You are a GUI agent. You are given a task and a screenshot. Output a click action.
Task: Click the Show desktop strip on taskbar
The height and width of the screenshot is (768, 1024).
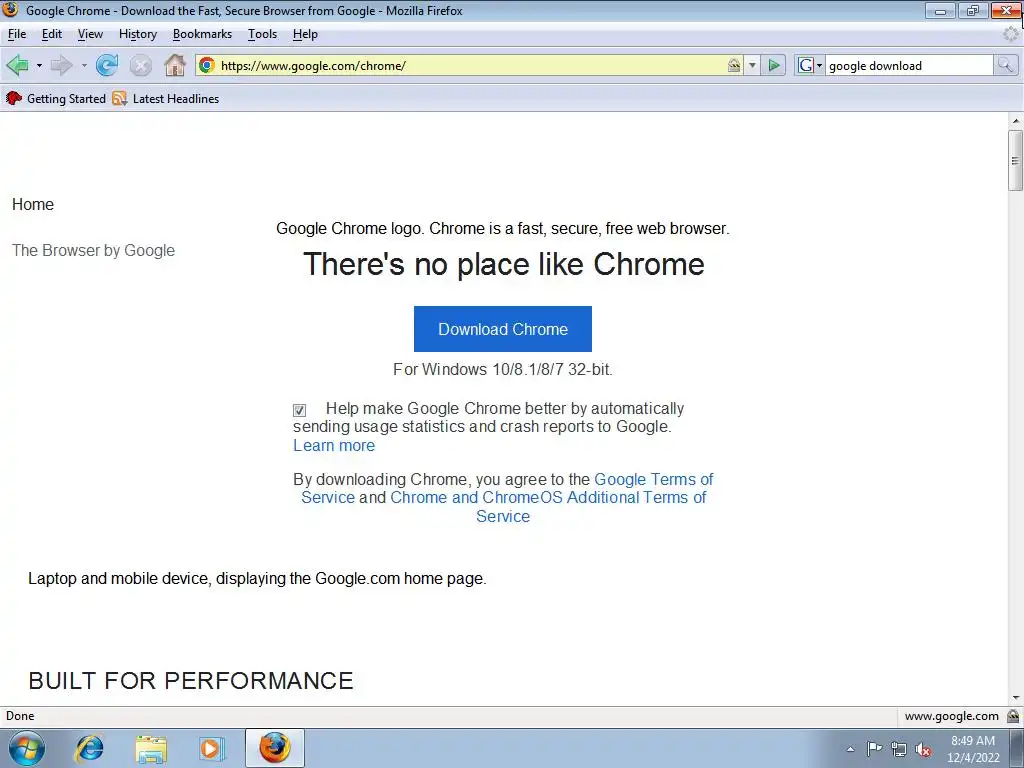click(x=1017, y=748)
